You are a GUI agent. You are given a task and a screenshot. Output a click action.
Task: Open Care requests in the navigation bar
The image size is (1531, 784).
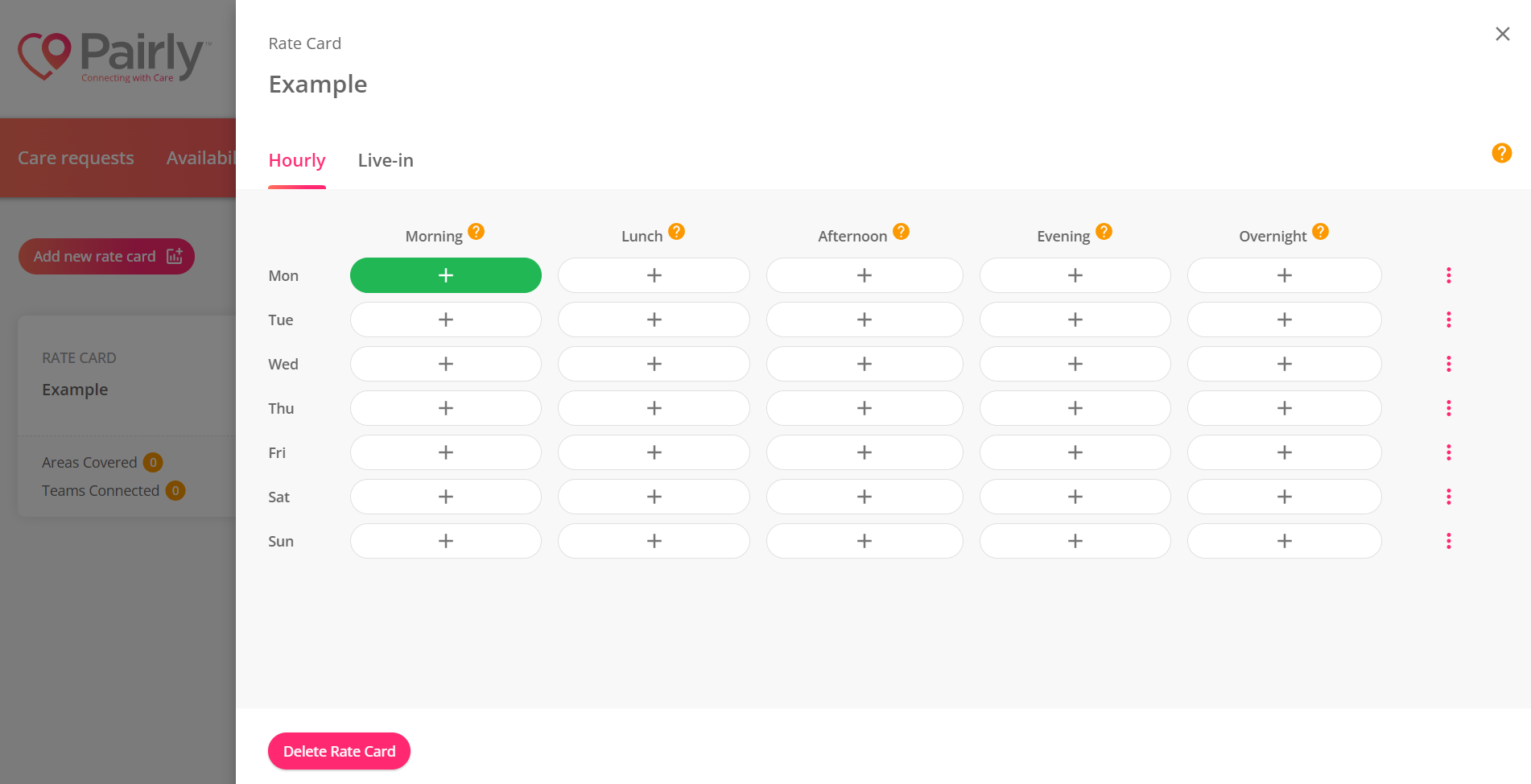tap(76, 158)
